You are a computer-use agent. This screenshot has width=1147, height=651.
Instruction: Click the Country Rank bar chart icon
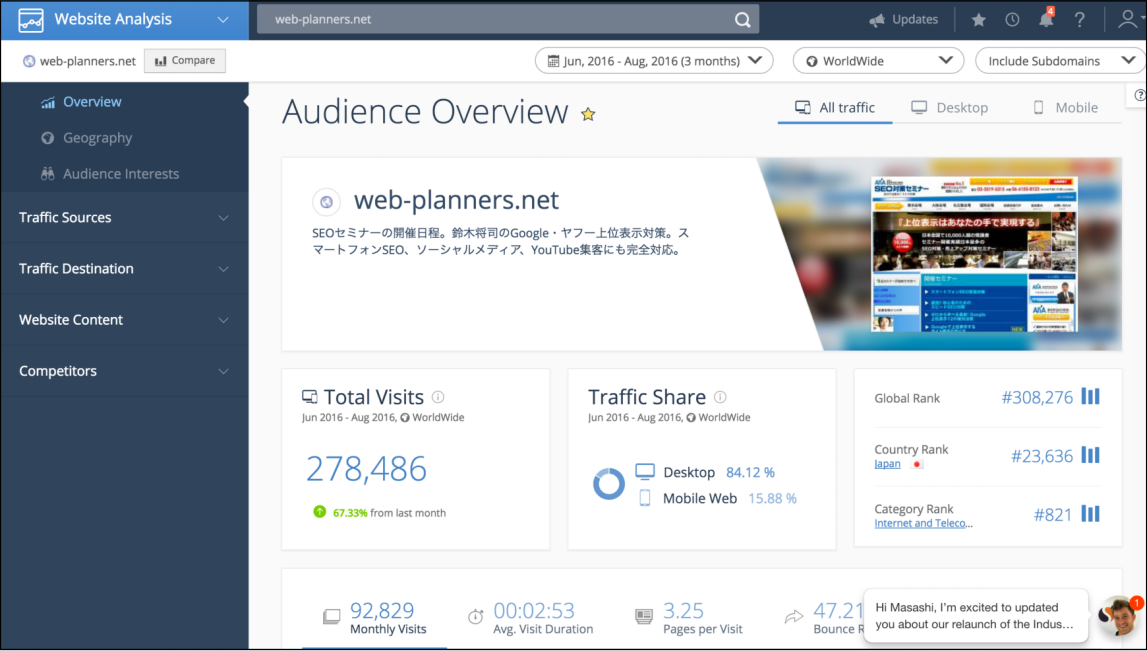(x=1090, y=455)
